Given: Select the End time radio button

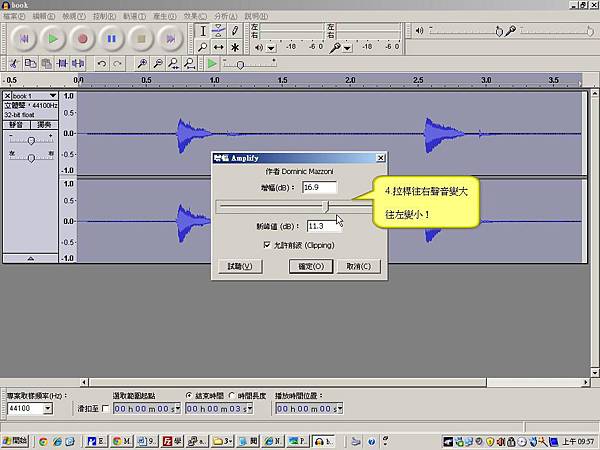Looking at the screenshot, I should tap(189, 396).
